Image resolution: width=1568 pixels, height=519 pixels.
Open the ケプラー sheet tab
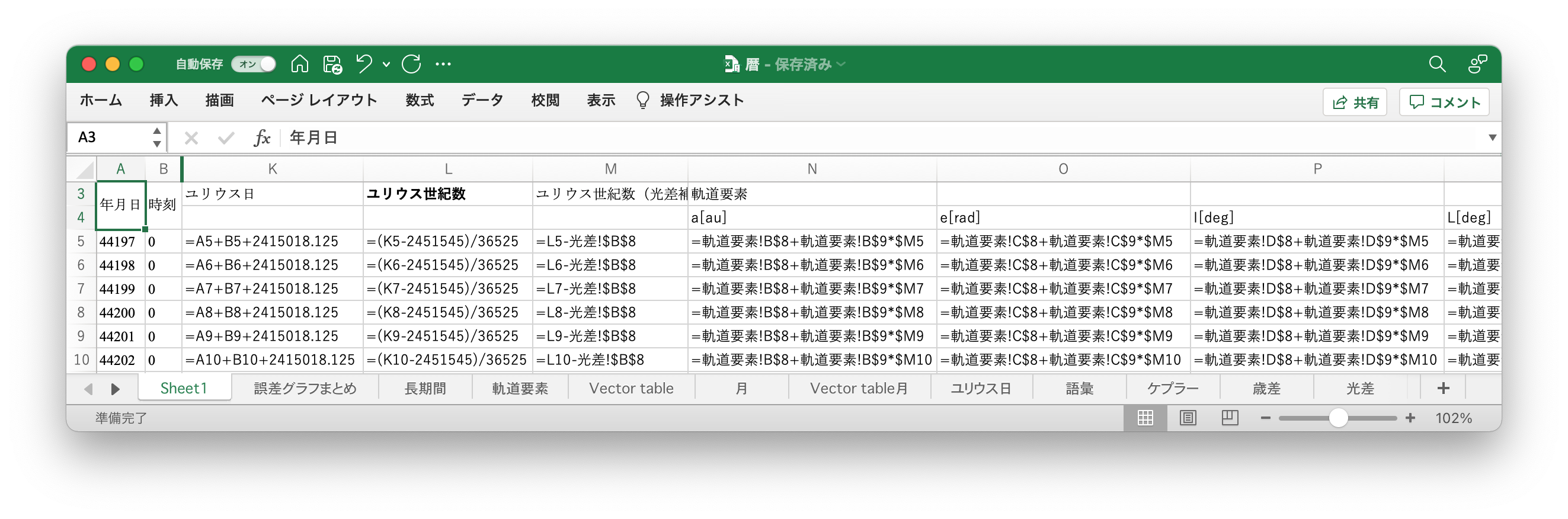[1172, 388]
